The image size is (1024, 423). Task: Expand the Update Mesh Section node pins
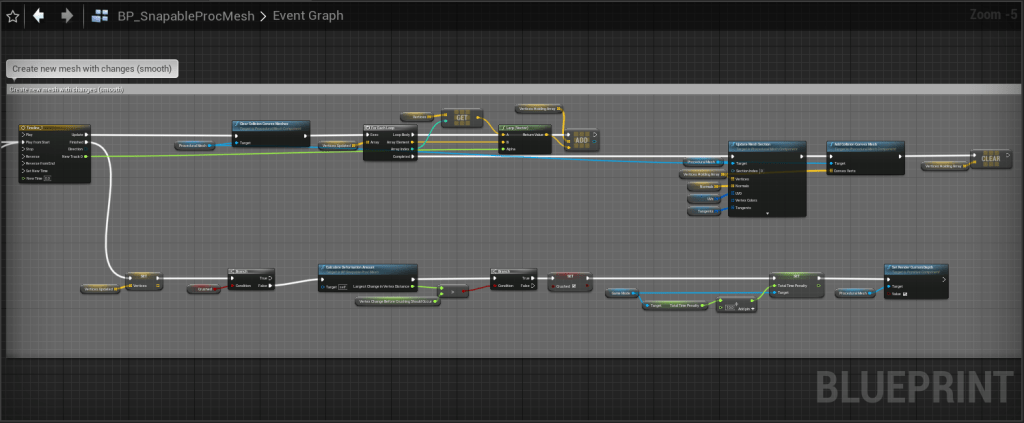pyautogui.click(x=767, y=215)
